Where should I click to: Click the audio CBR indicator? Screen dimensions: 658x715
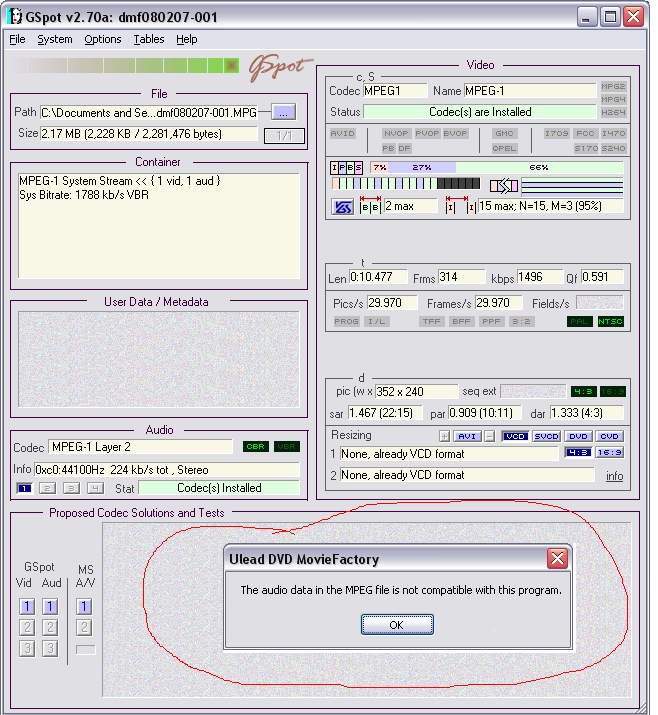click(x=255, y=446)
